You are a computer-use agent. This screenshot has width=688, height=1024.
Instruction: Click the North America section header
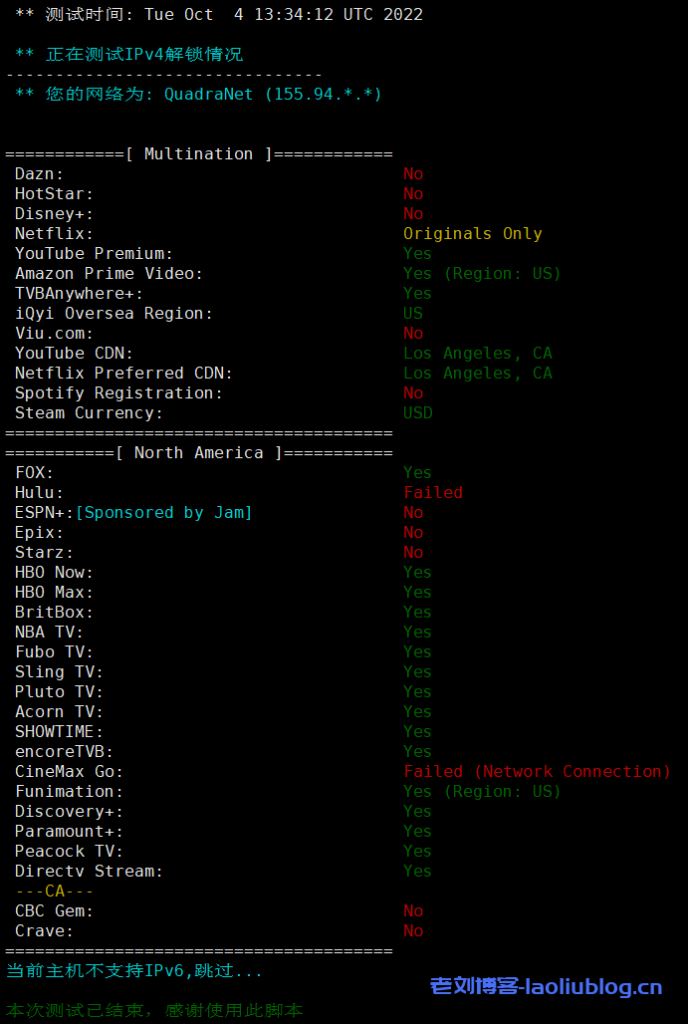pyautogui.click(x=199, y=453)
